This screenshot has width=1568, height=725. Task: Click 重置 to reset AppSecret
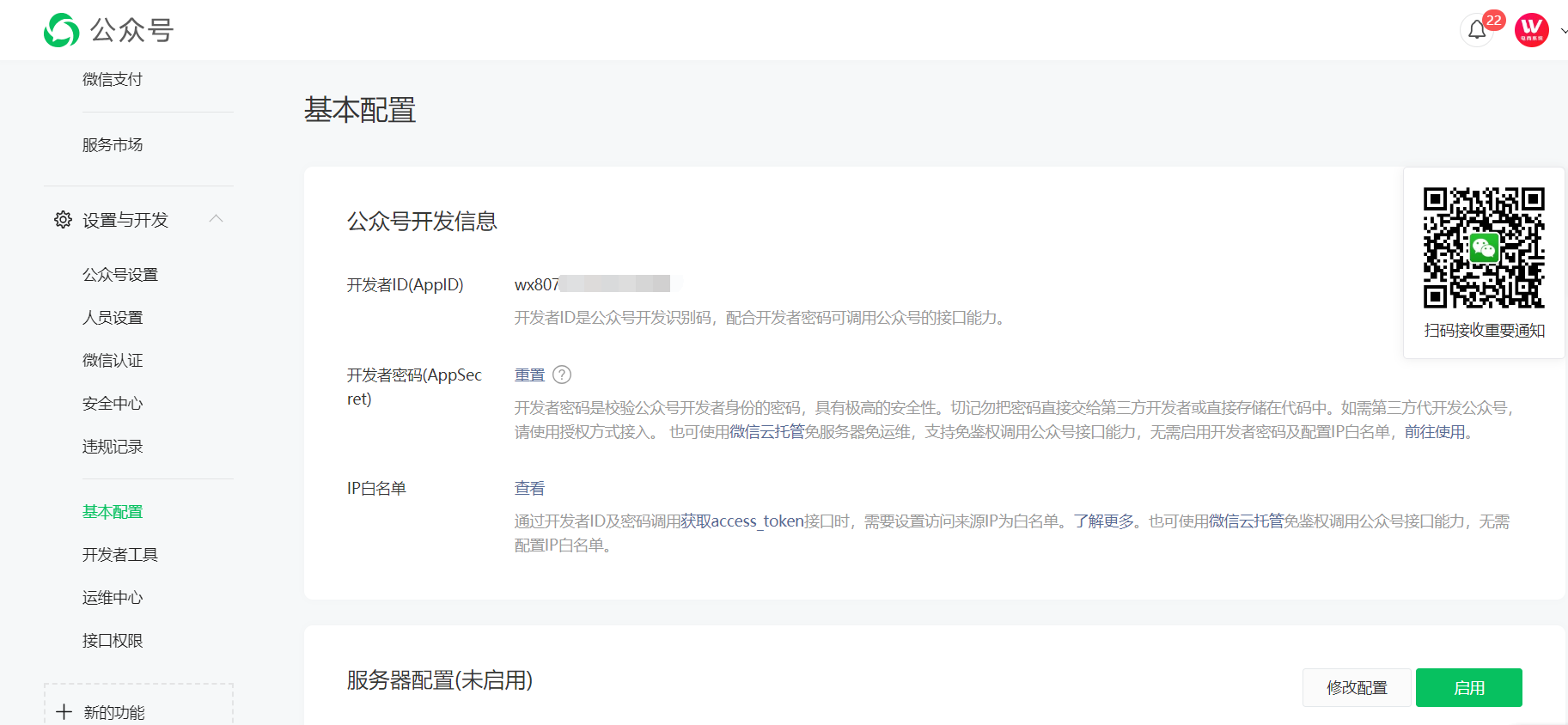click(x=529, y=375)
